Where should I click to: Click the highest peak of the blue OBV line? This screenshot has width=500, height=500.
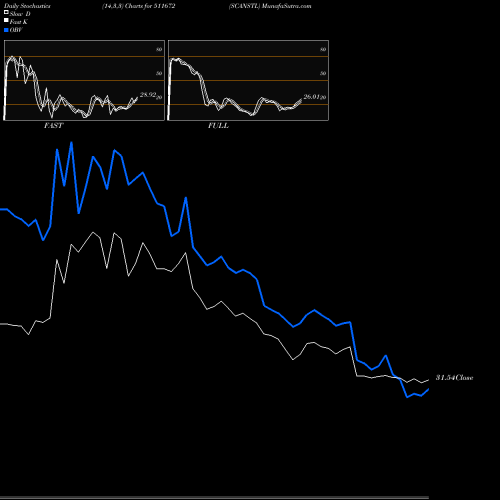(71, 143)
